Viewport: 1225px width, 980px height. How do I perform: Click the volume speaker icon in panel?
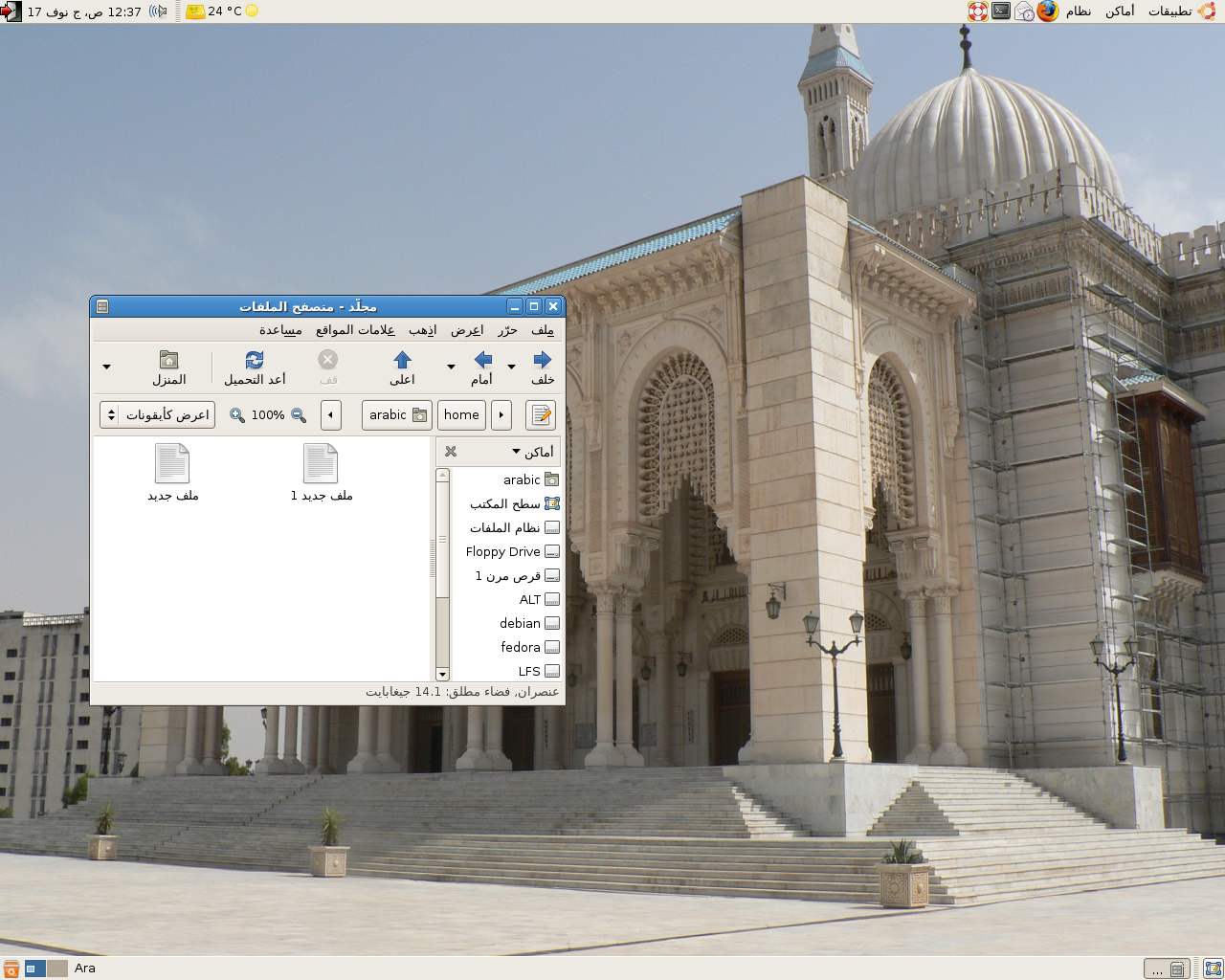[159, 11]
